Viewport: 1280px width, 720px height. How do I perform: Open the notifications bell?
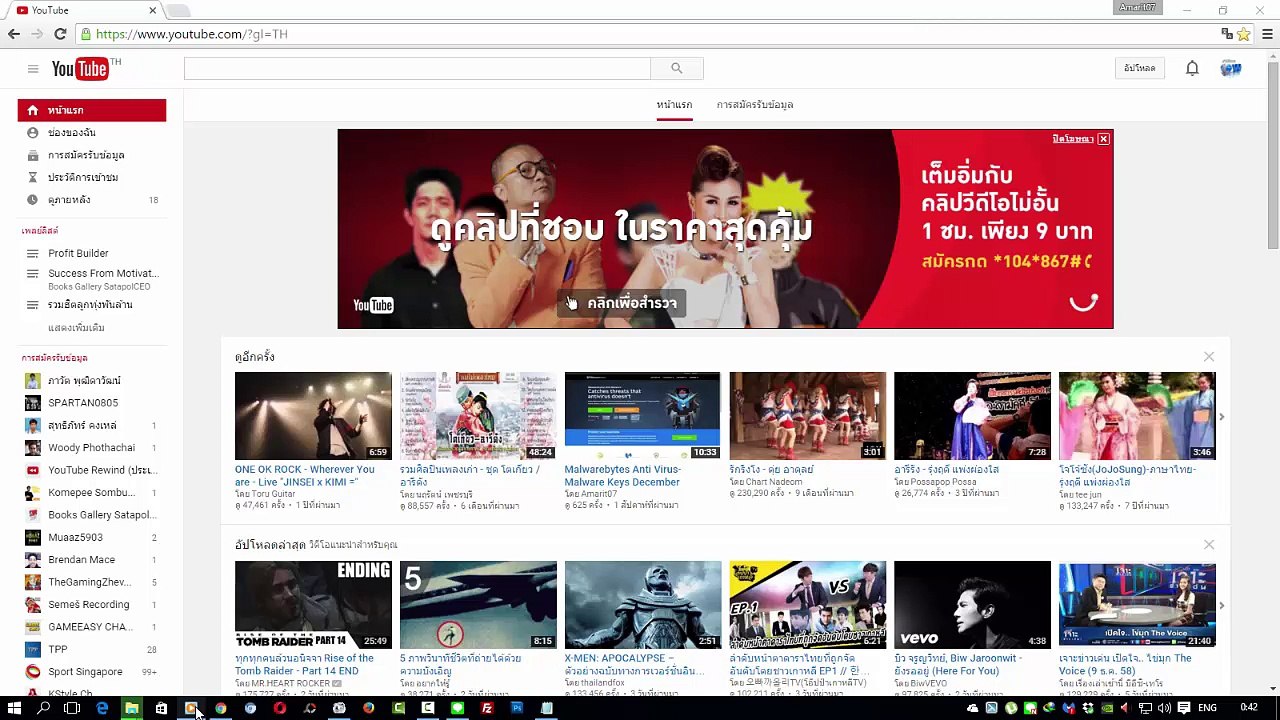pos(1192,68)
